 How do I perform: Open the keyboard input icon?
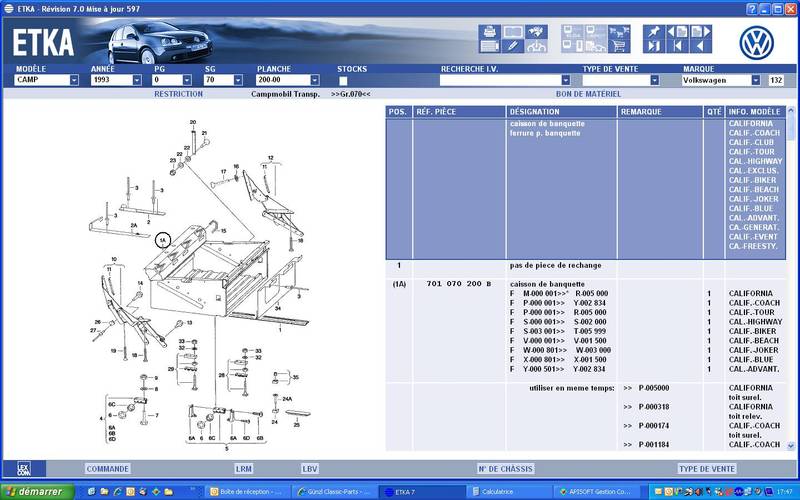489,46
